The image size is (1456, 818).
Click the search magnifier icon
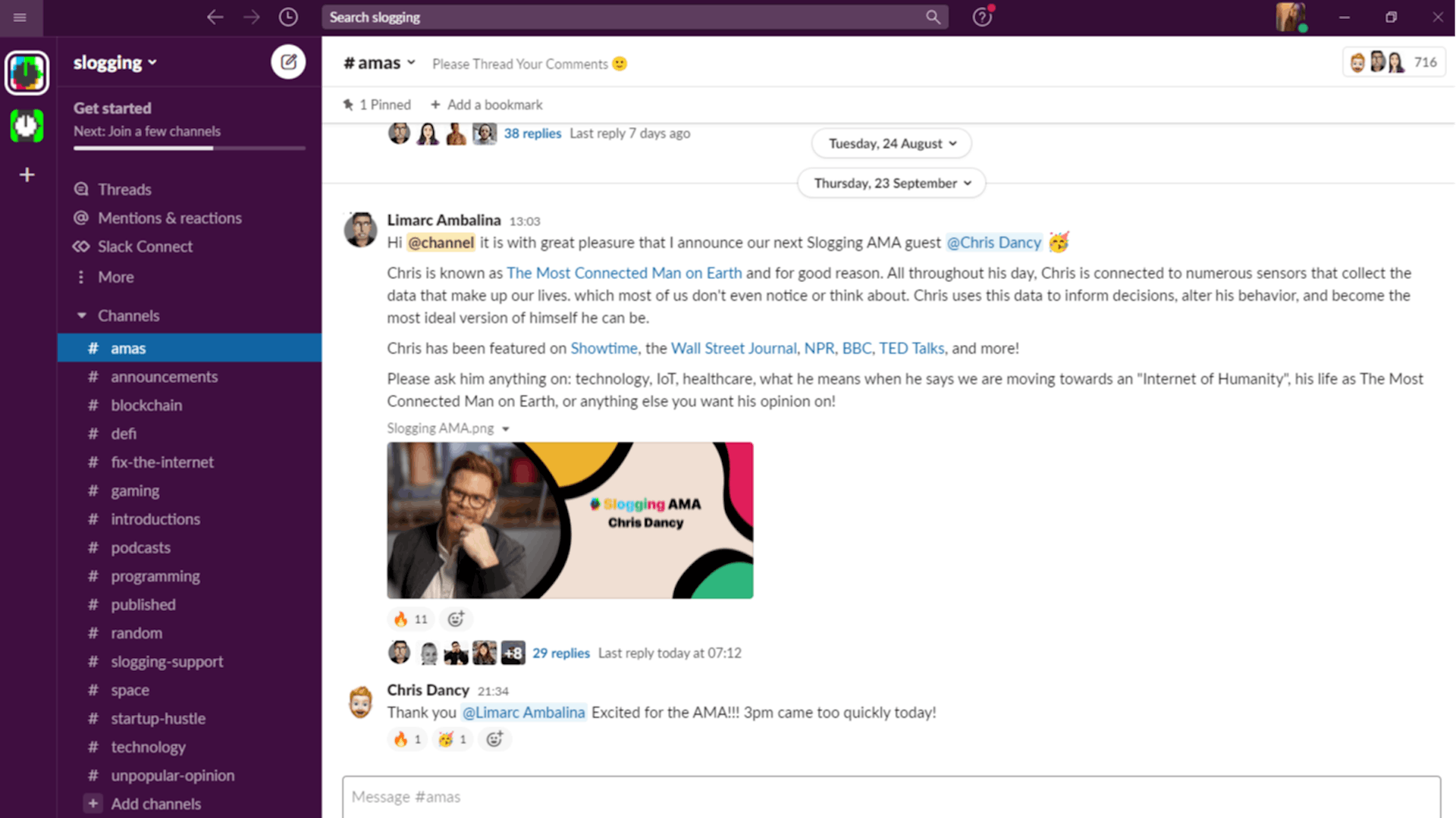933,17
